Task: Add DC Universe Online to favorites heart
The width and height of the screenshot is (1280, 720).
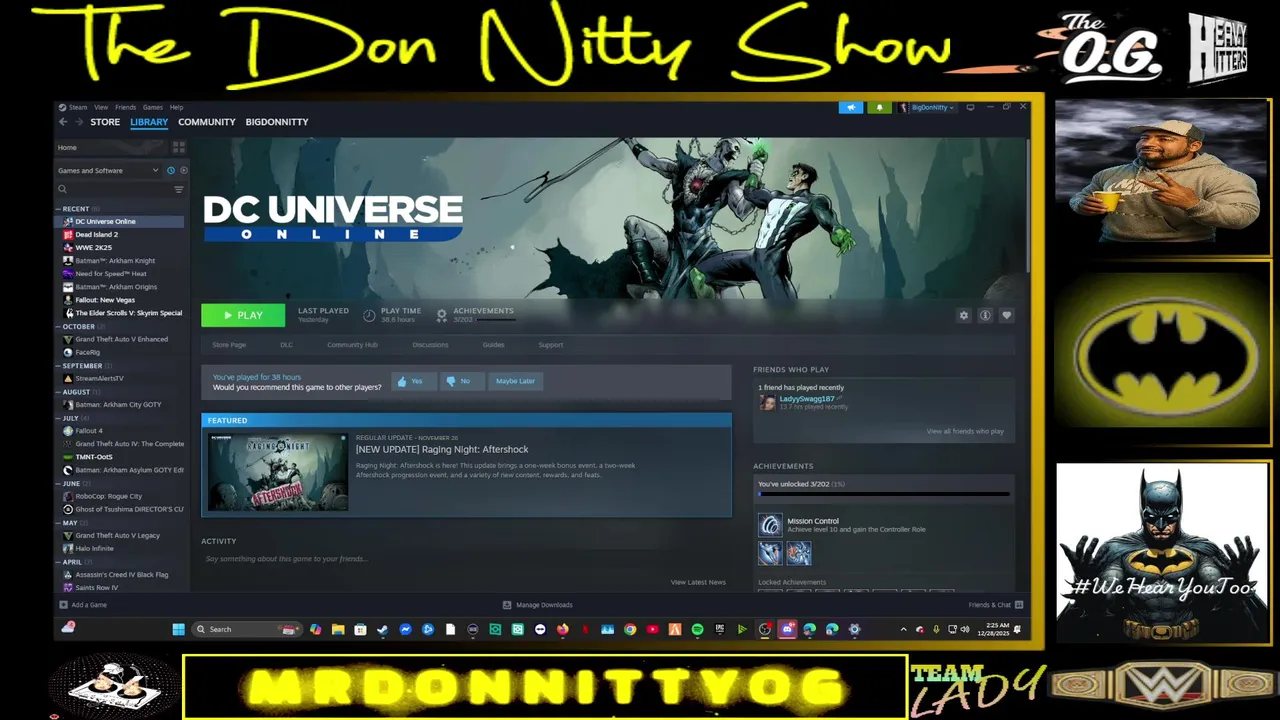Action: [1007, 315]
